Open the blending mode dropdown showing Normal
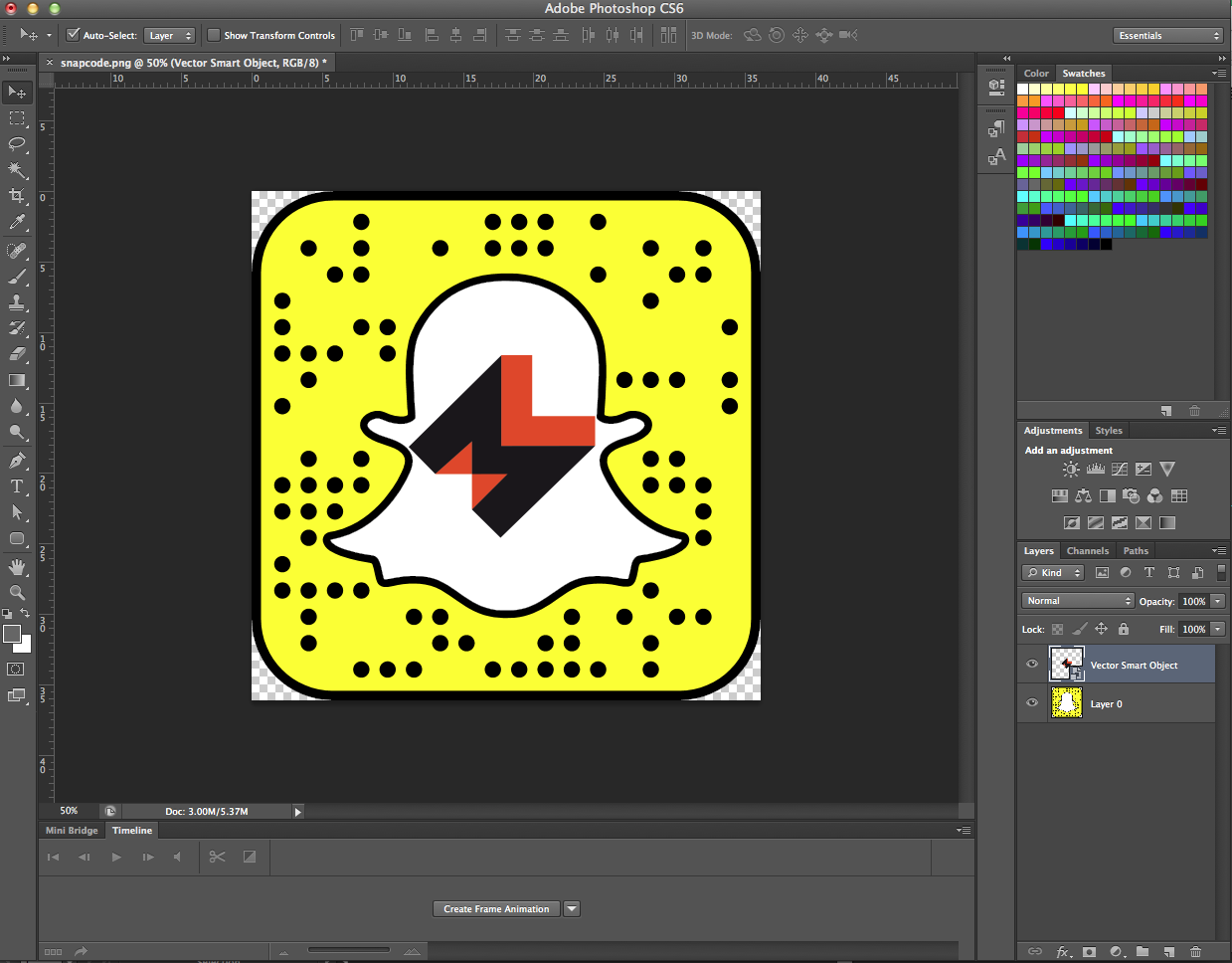1232x963 pixels. [1077, 600]
